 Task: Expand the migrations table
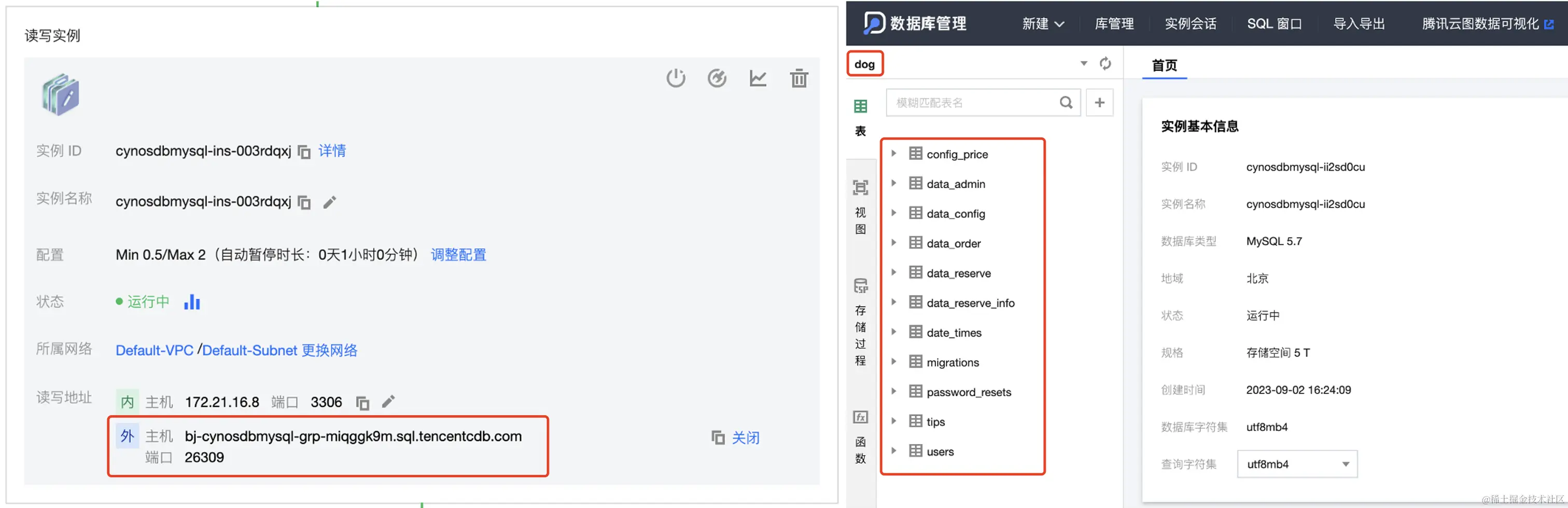point(893,362)
